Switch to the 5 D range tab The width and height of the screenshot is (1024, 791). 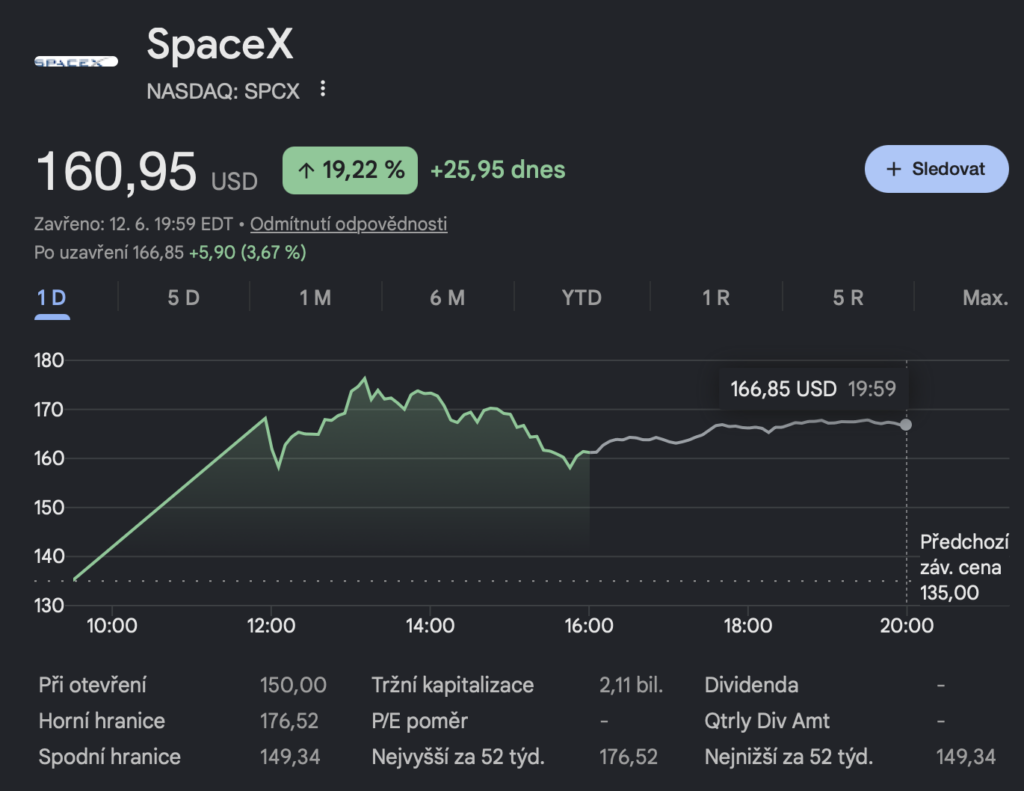pos(184,299)
